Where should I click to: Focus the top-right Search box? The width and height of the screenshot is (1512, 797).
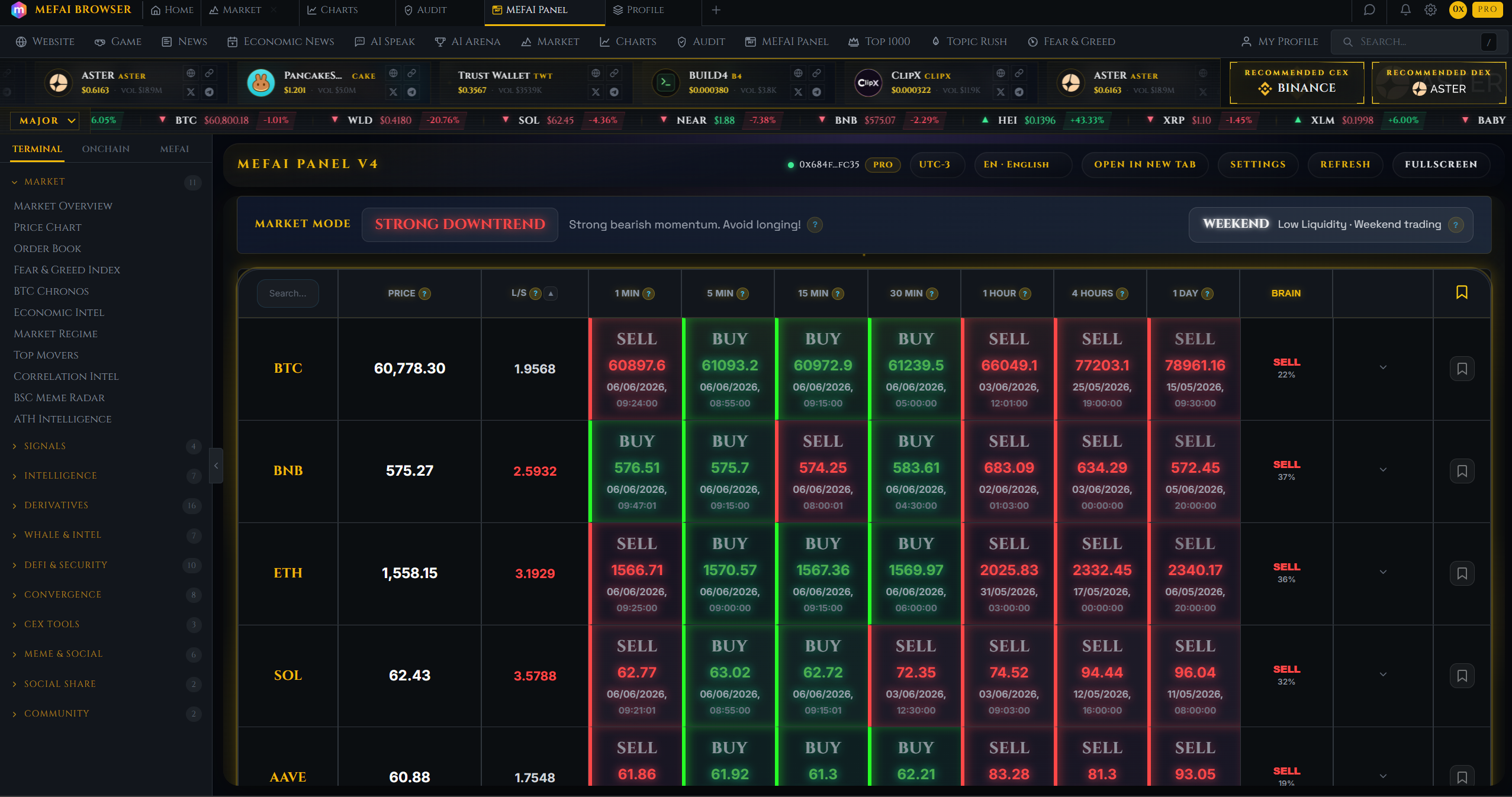coord(1418,41)
